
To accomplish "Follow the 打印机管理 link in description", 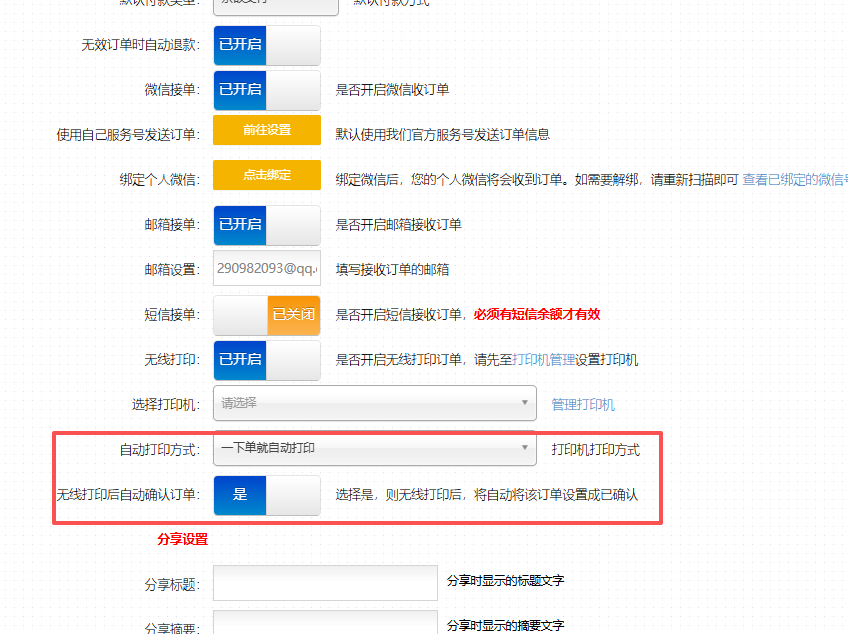I will point(543,360).
